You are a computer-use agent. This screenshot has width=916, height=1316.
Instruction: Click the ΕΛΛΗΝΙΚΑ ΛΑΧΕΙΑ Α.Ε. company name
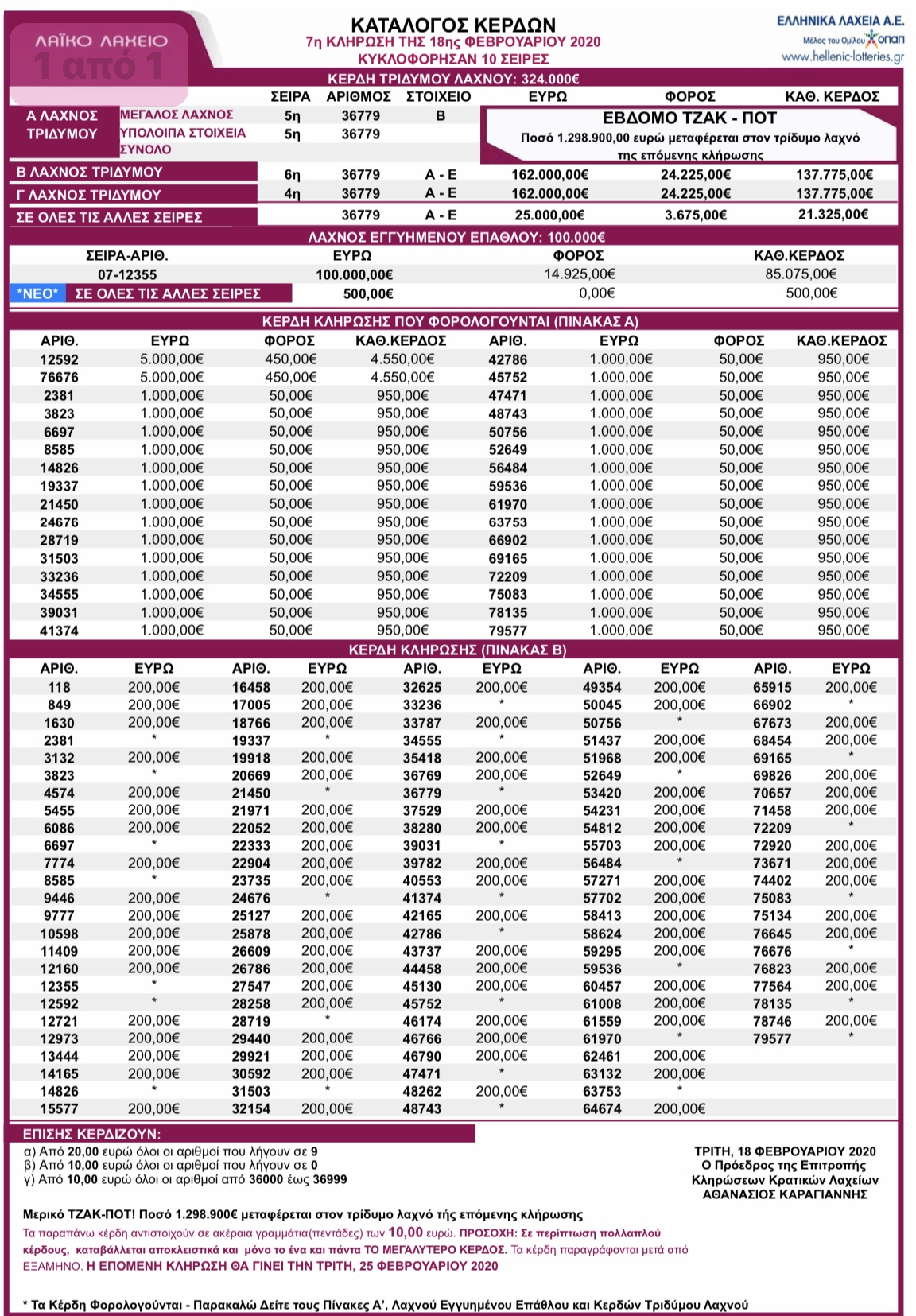(840, 21)
